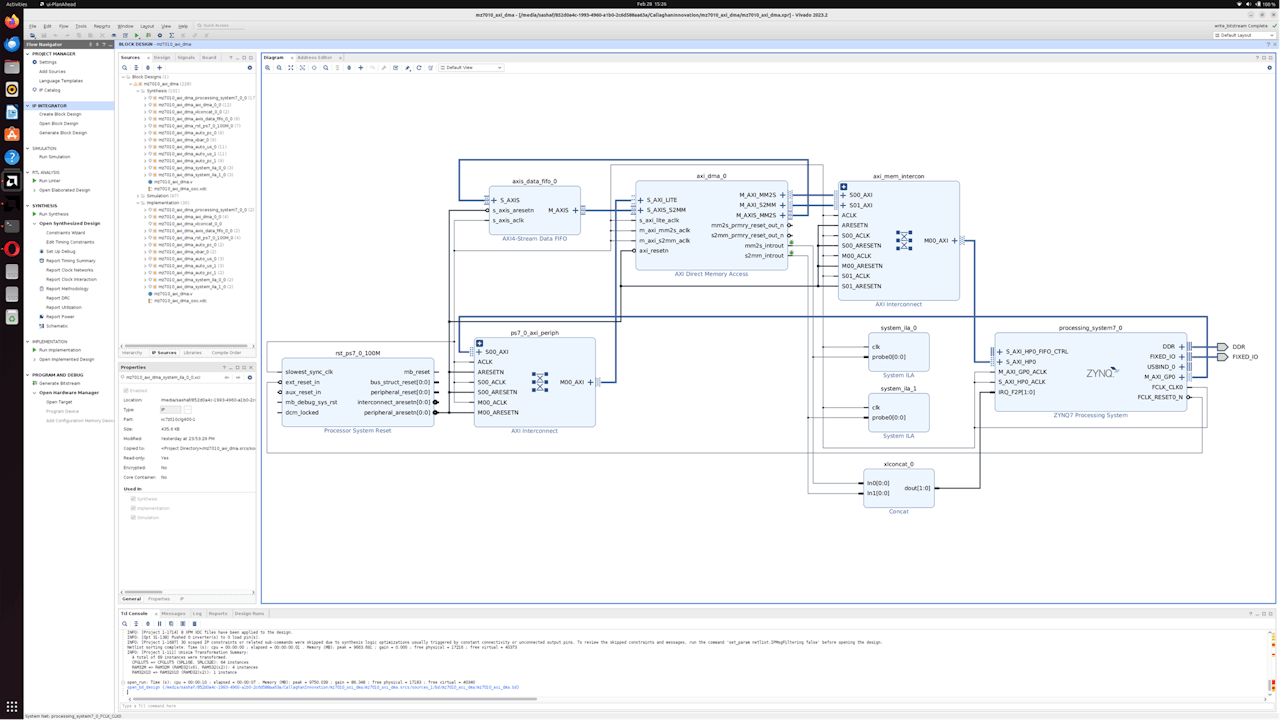The image size is (1280, 720).
Task: Switch to the Address Editor tab
Action: [314, 57]
